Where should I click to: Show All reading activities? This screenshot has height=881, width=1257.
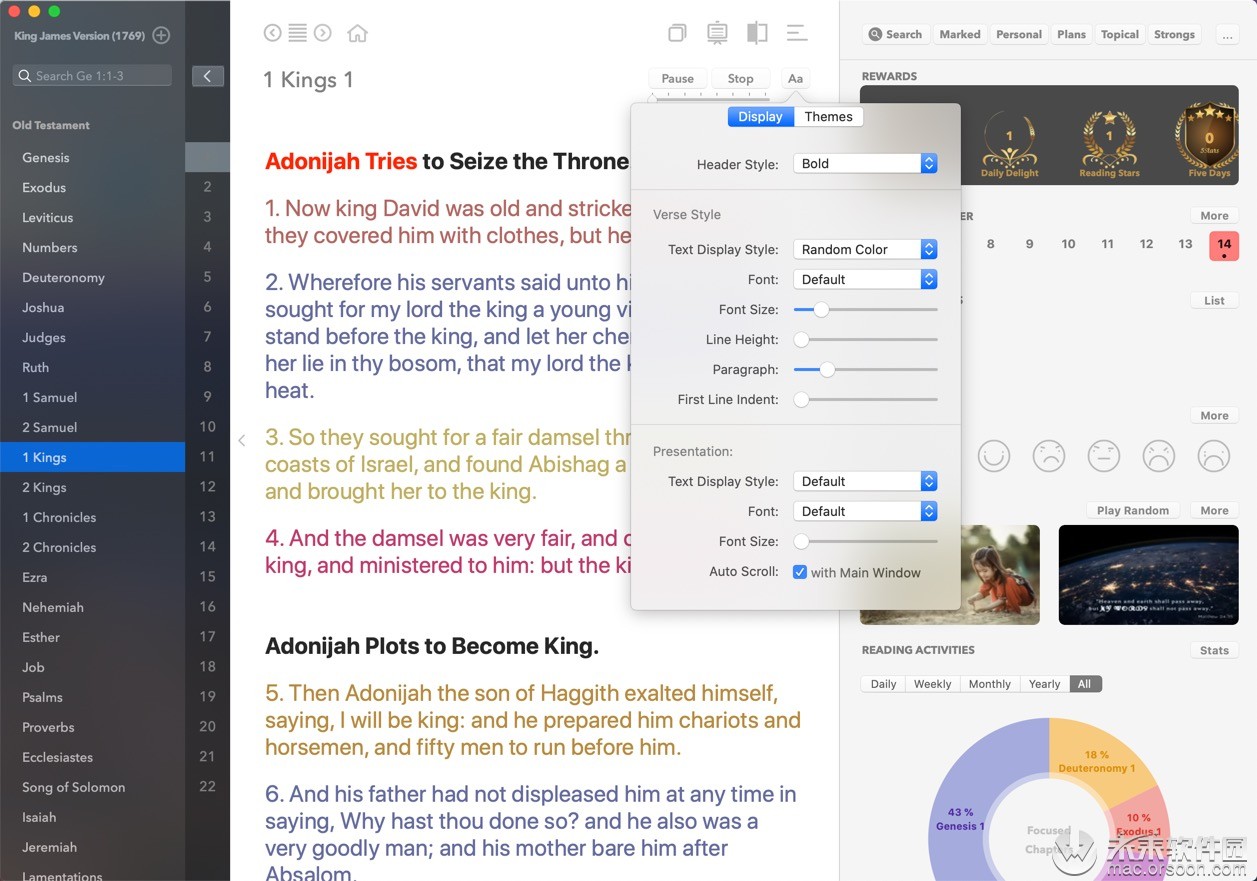pyautogui.click(x=1084, y=684)
